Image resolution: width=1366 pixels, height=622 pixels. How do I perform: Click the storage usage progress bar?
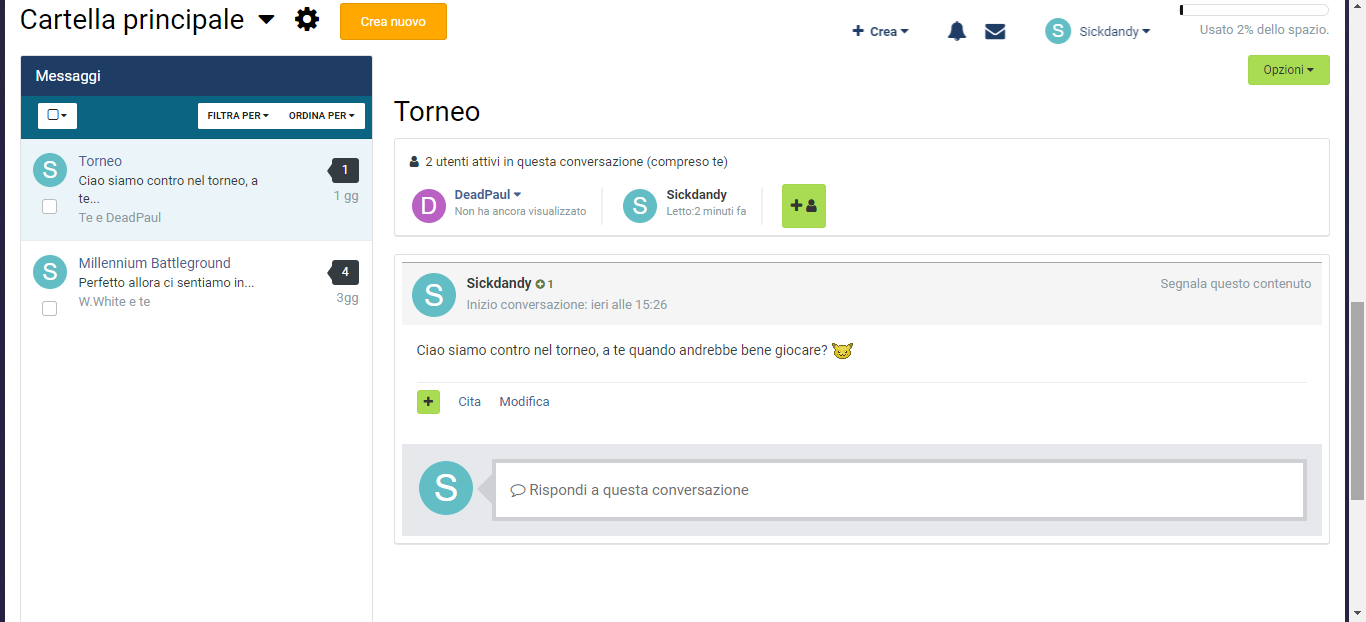tap(1254, 10)
